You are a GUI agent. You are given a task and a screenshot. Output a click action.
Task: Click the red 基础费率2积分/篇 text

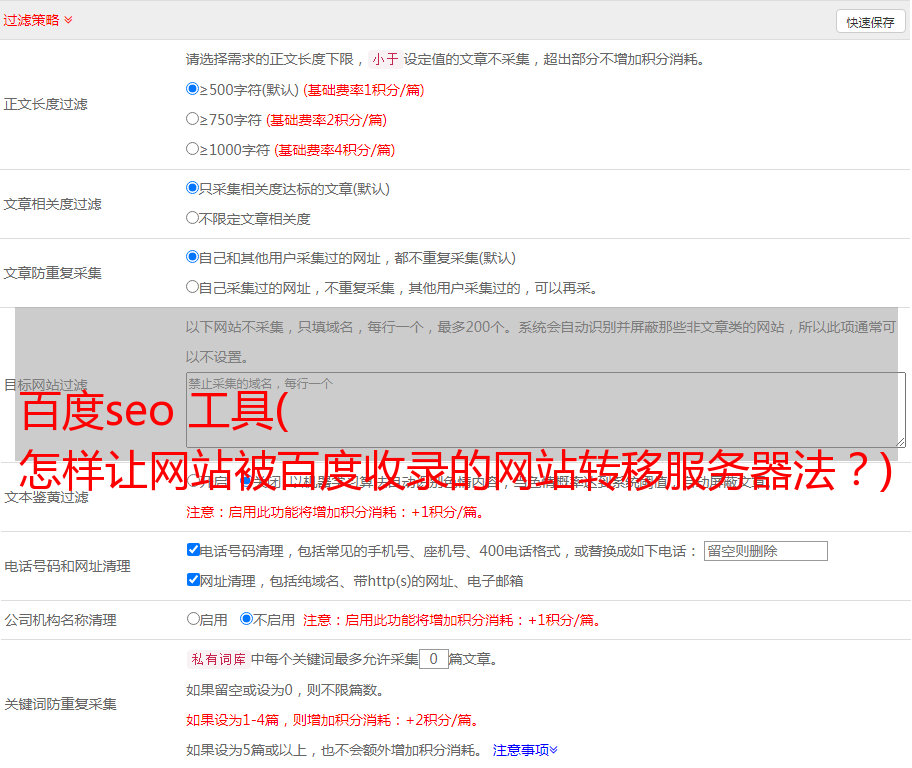point(326,120)
